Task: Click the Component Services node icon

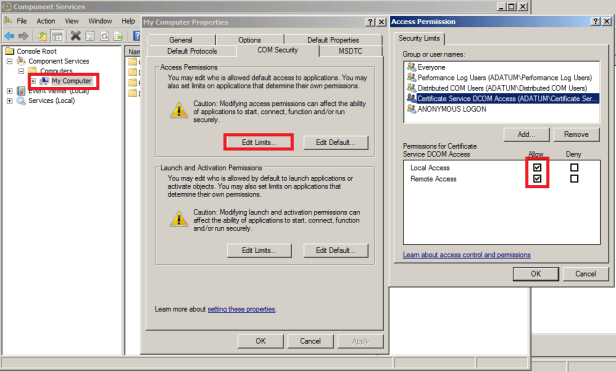Action: coord(22,61)
